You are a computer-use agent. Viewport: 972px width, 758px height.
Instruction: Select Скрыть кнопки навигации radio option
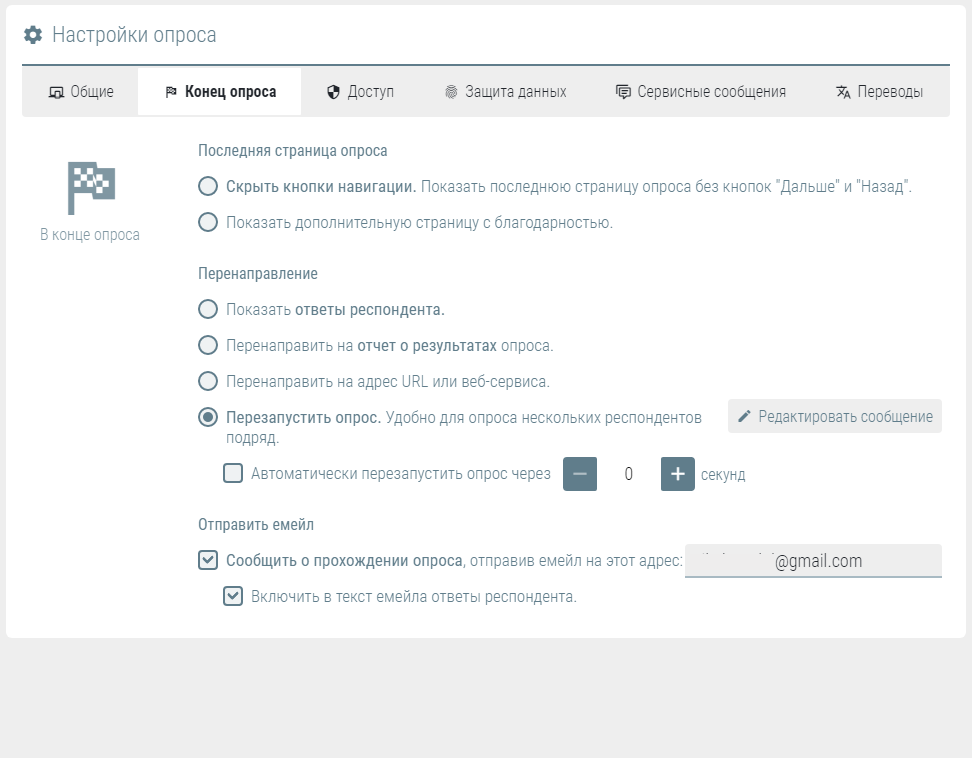[208, 186]
